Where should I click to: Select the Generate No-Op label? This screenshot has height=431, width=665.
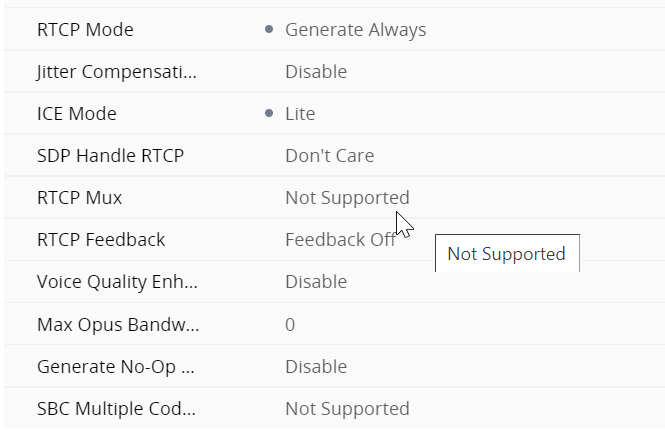(x=115, y=367)
